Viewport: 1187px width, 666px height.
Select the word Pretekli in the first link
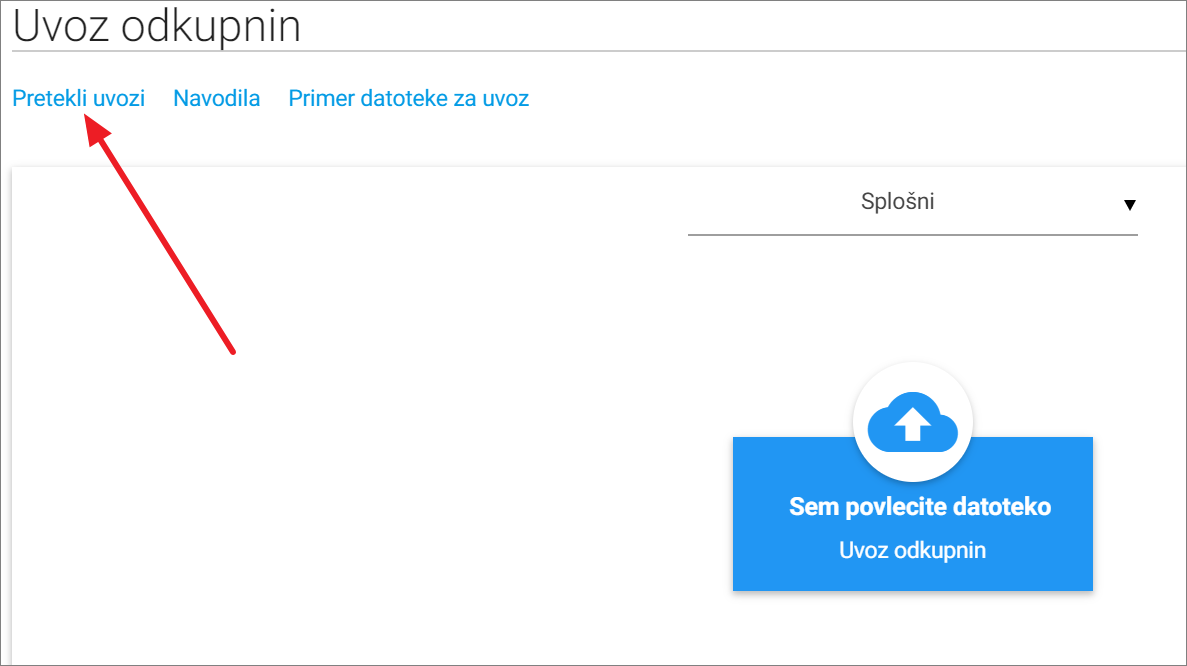(49, 98)
